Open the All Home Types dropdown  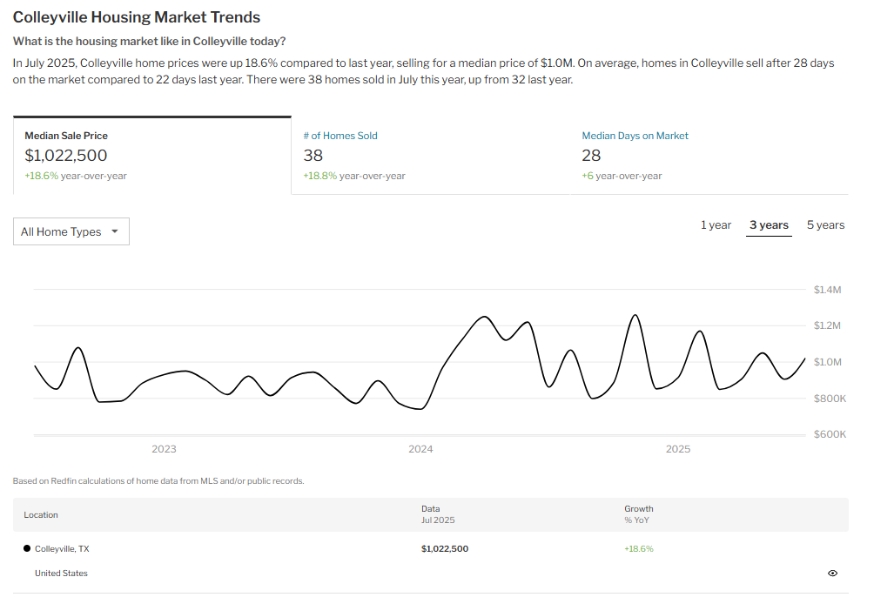click(71, 232)
